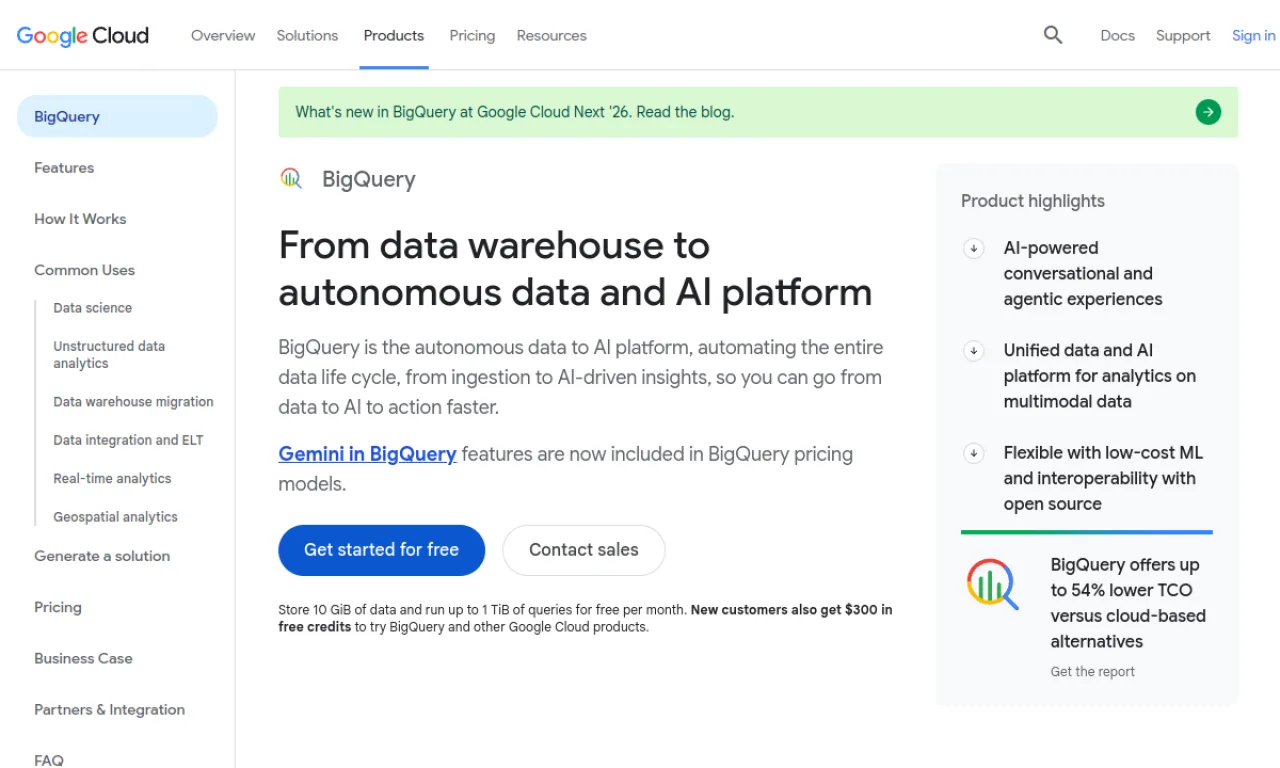Click AI-powered conversational and agentic experiences text

1083,274
